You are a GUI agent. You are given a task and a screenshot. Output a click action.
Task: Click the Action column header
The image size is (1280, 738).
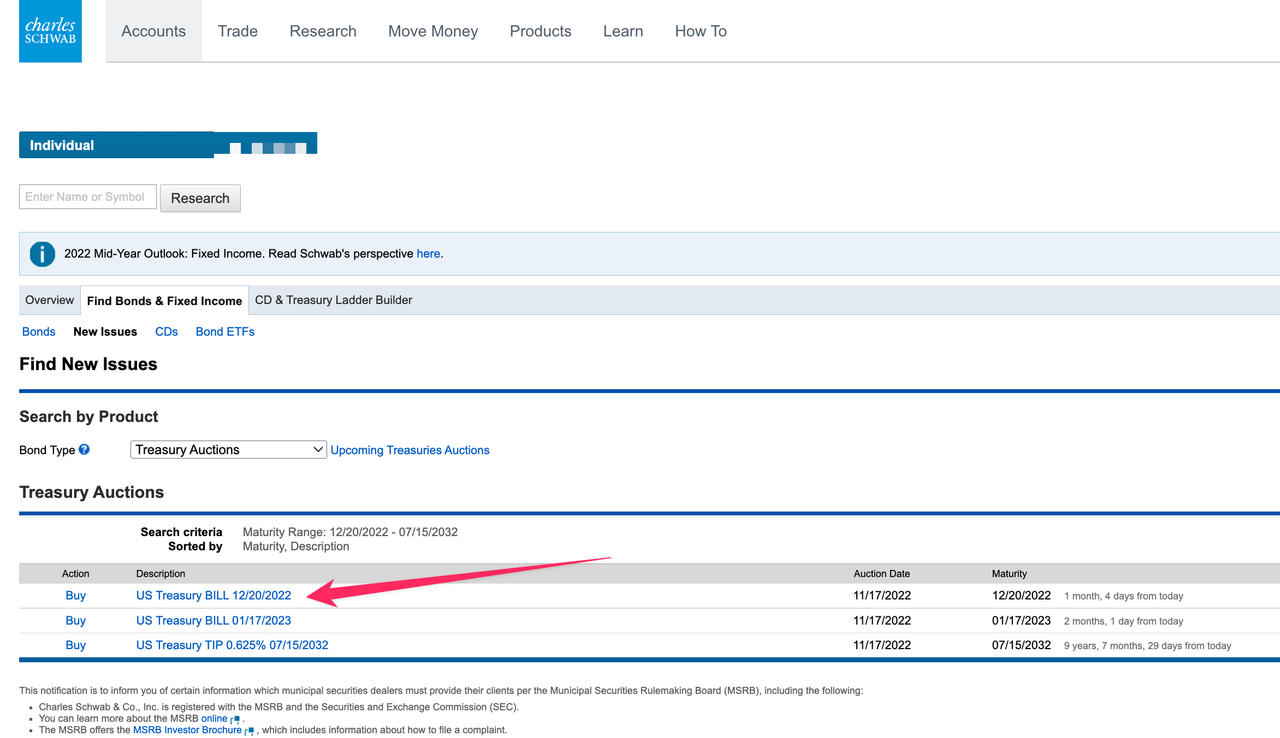click(76, 574)
